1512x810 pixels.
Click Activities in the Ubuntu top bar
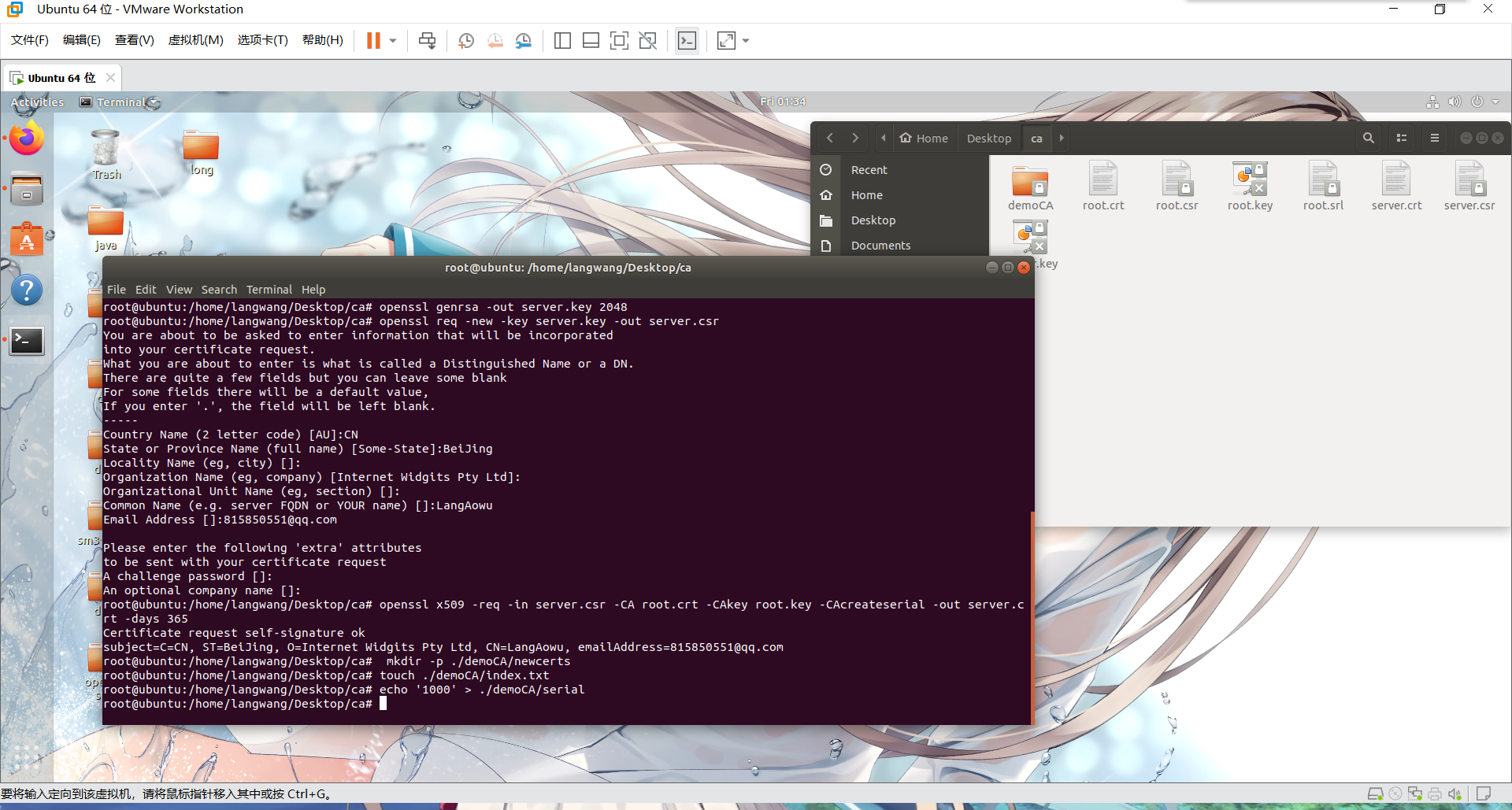tap(37, 102)
